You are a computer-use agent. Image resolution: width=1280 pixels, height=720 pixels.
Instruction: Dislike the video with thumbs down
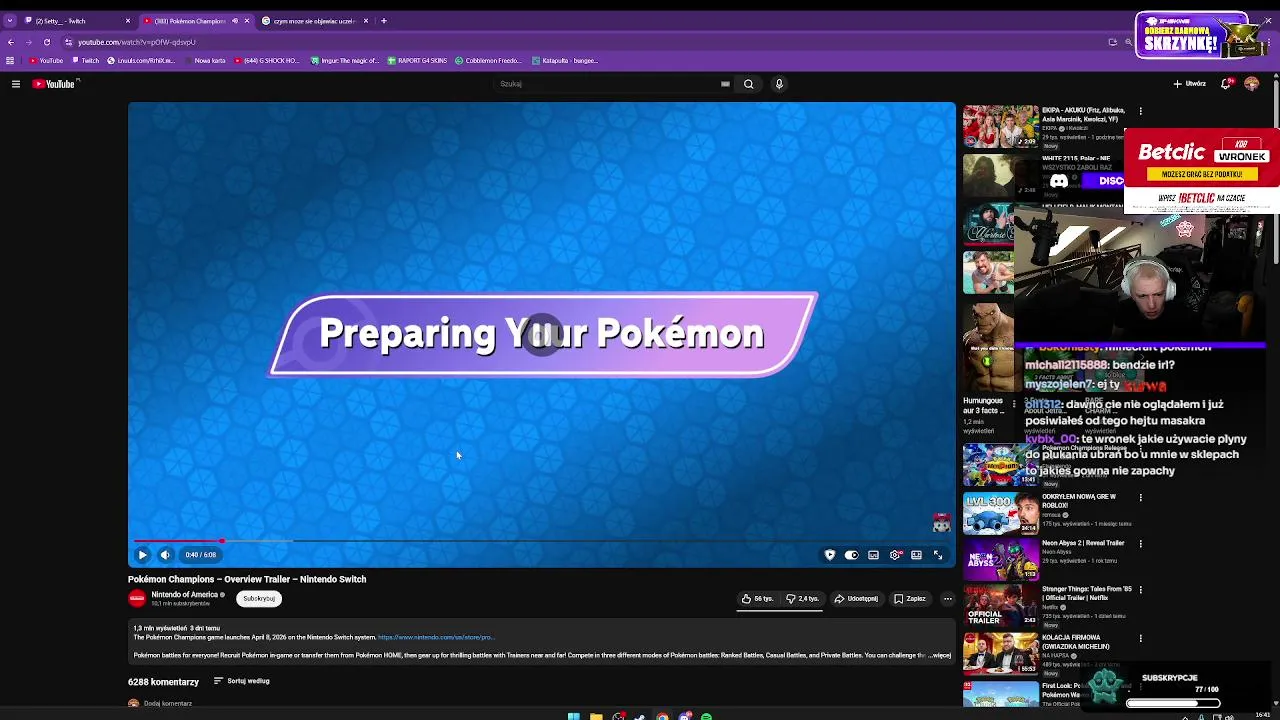pos(802,599)
